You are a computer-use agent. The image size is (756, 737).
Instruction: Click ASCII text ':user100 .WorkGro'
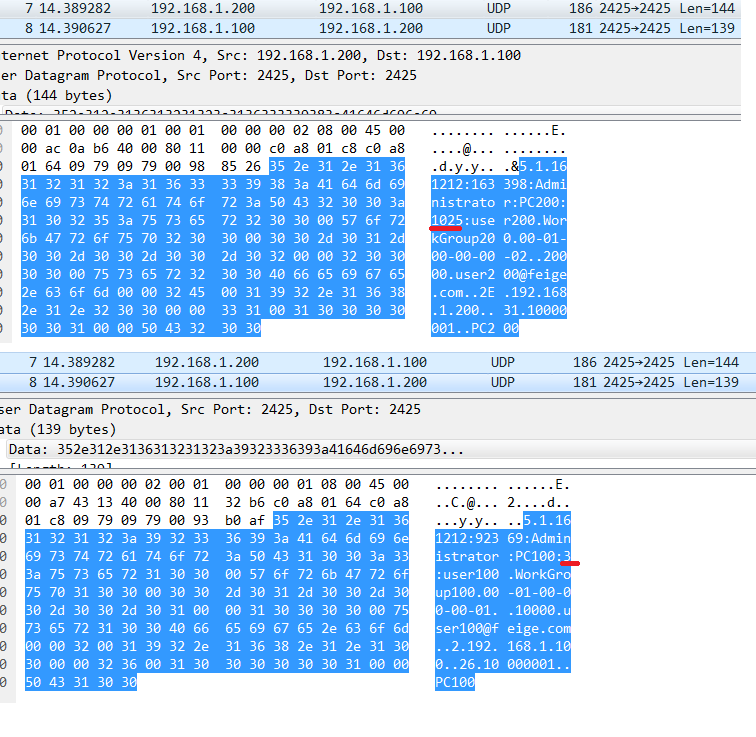(x=503, y=574)
